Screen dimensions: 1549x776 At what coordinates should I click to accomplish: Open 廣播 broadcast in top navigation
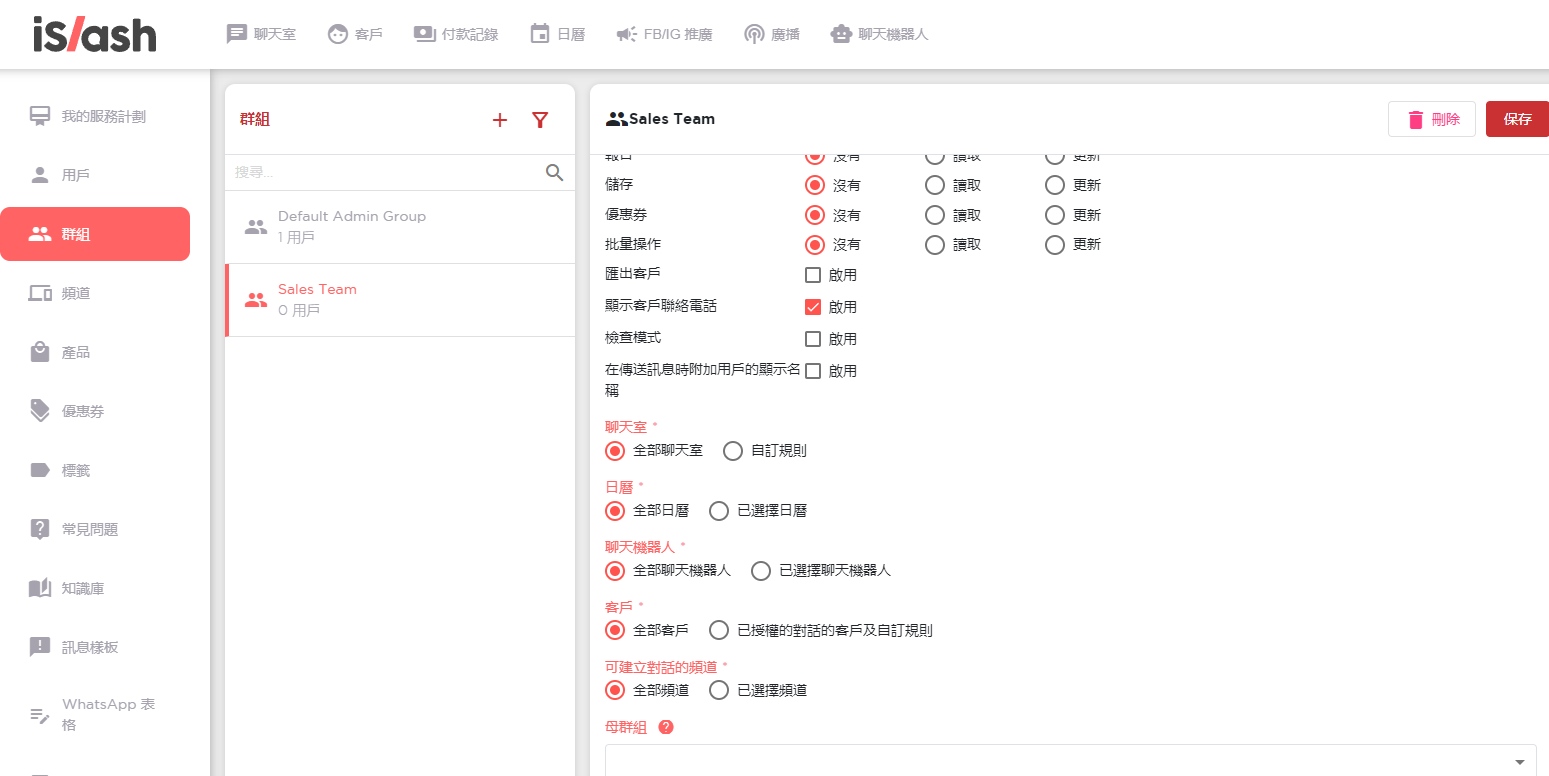coord(772,34)
